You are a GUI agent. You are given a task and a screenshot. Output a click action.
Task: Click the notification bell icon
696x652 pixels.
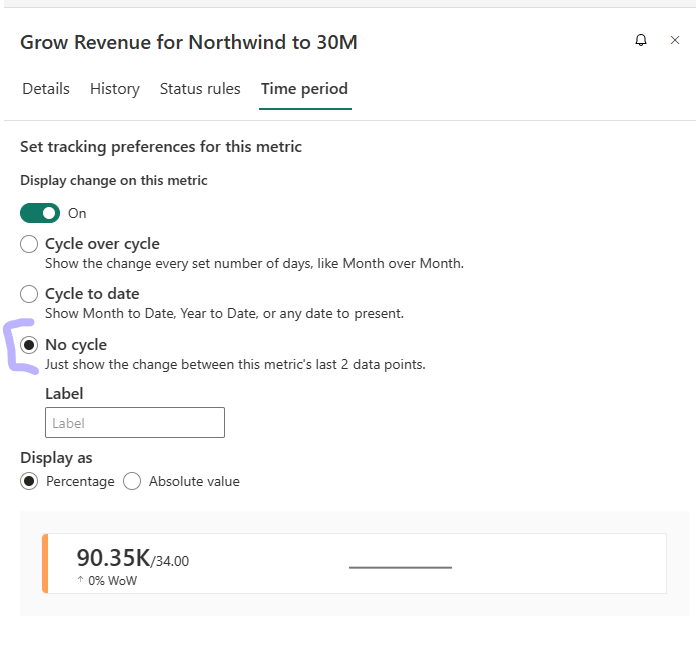(x=641, y=40)
